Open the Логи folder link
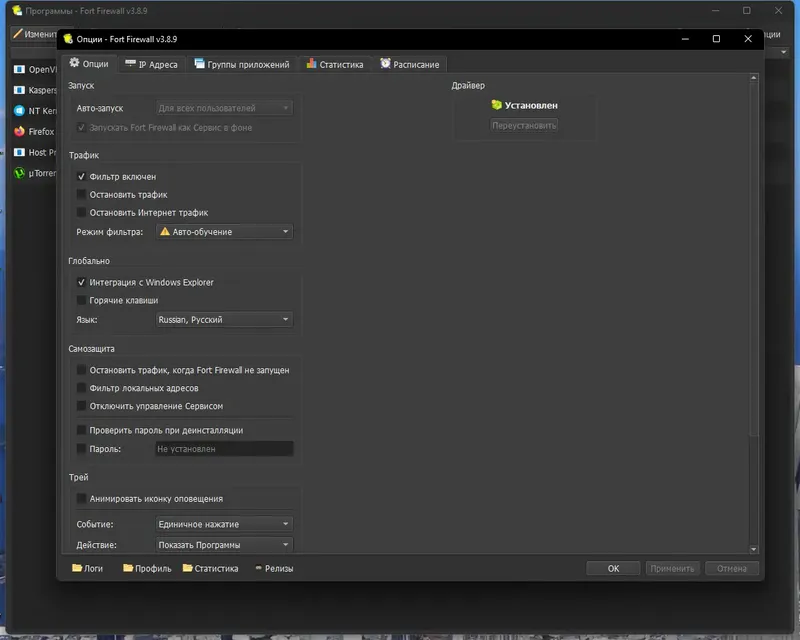 [87, 568]
